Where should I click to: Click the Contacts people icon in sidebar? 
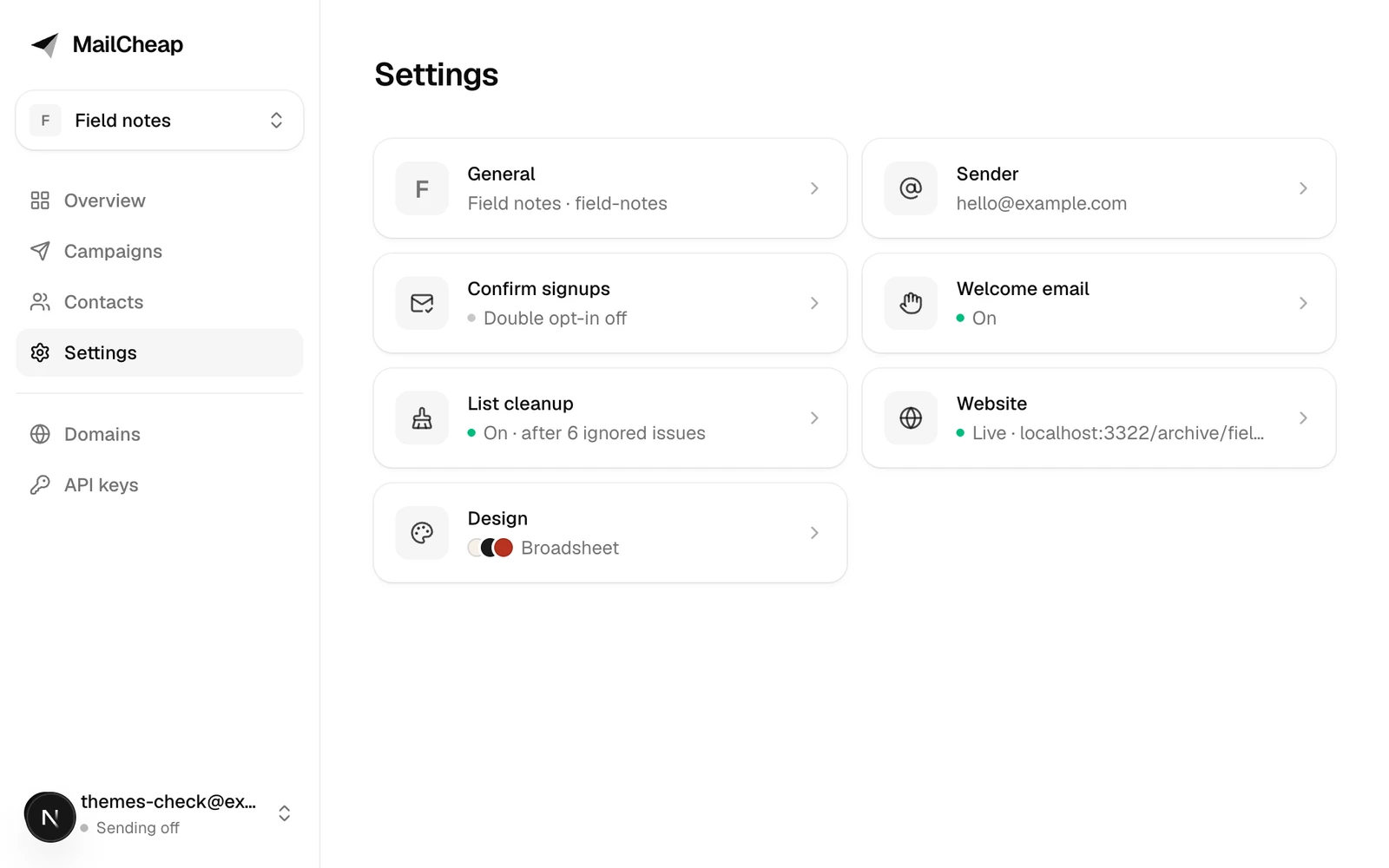click(x=40, y=302)
